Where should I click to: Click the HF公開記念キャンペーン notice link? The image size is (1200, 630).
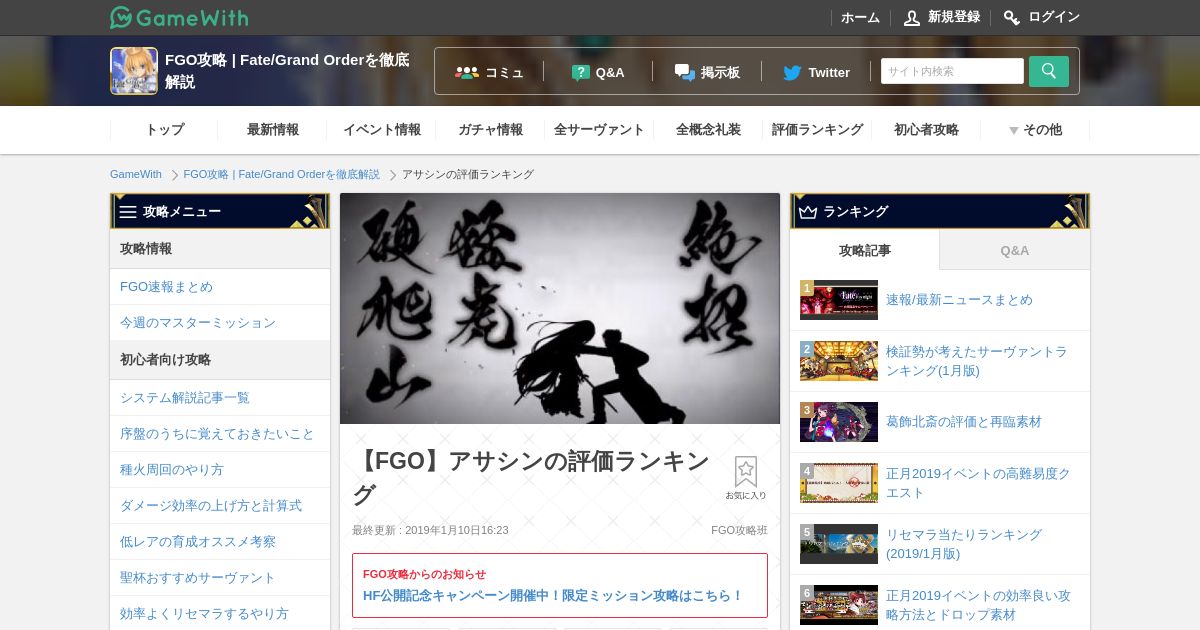coord(553,596)
